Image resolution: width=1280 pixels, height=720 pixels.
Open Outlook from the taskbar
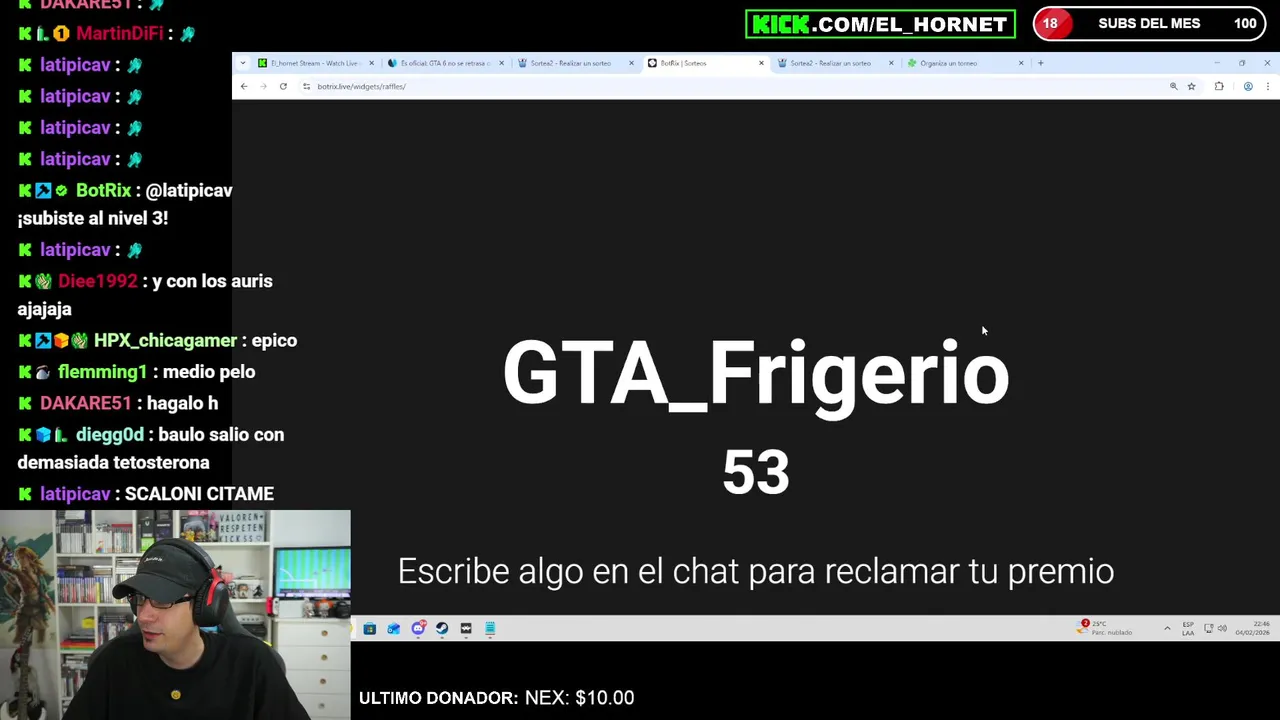[x=394, y=628]
